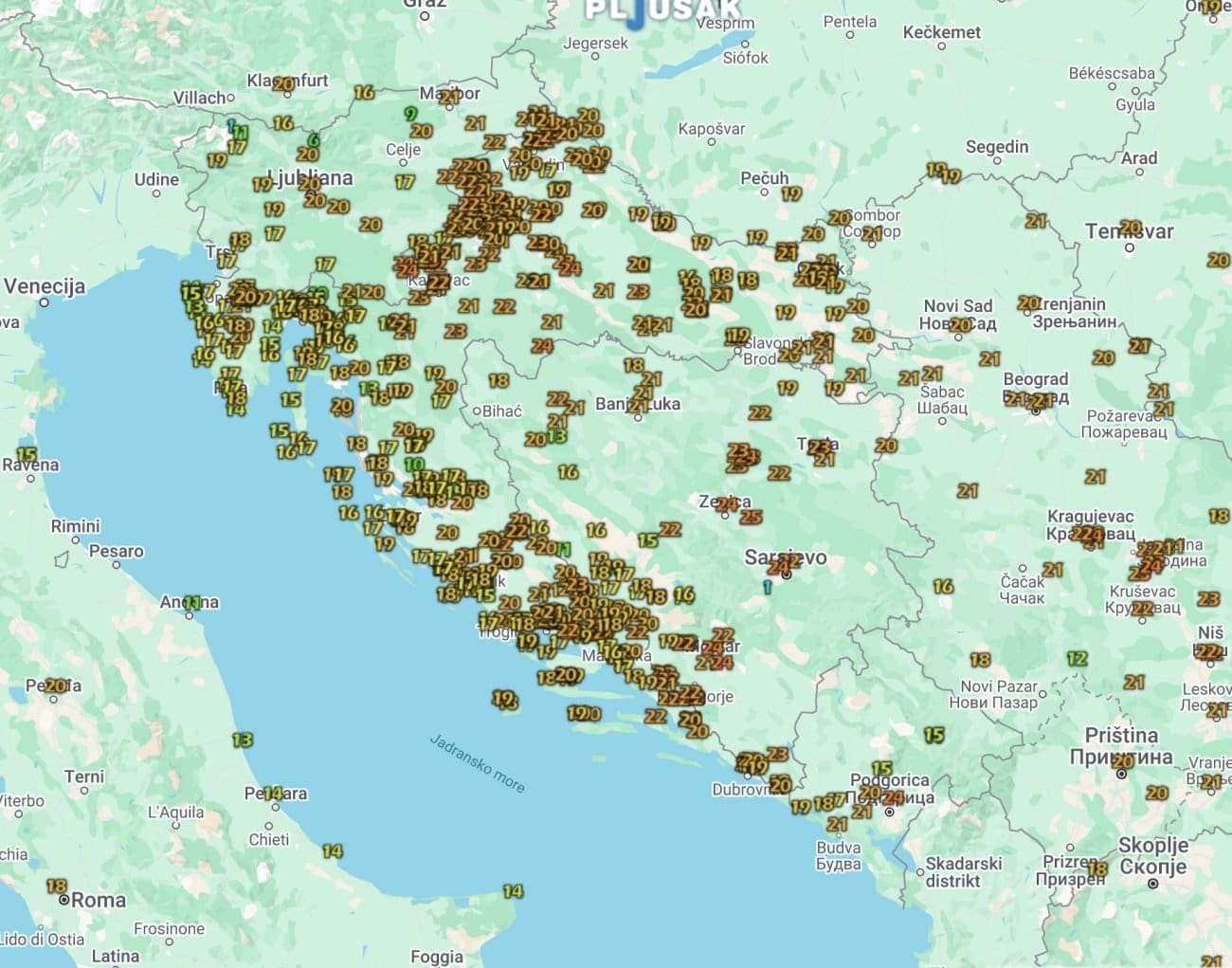Click the 18 marker at Prizren
Viewport: 1232px width, 968px height.
click(x=1097, y=868)
